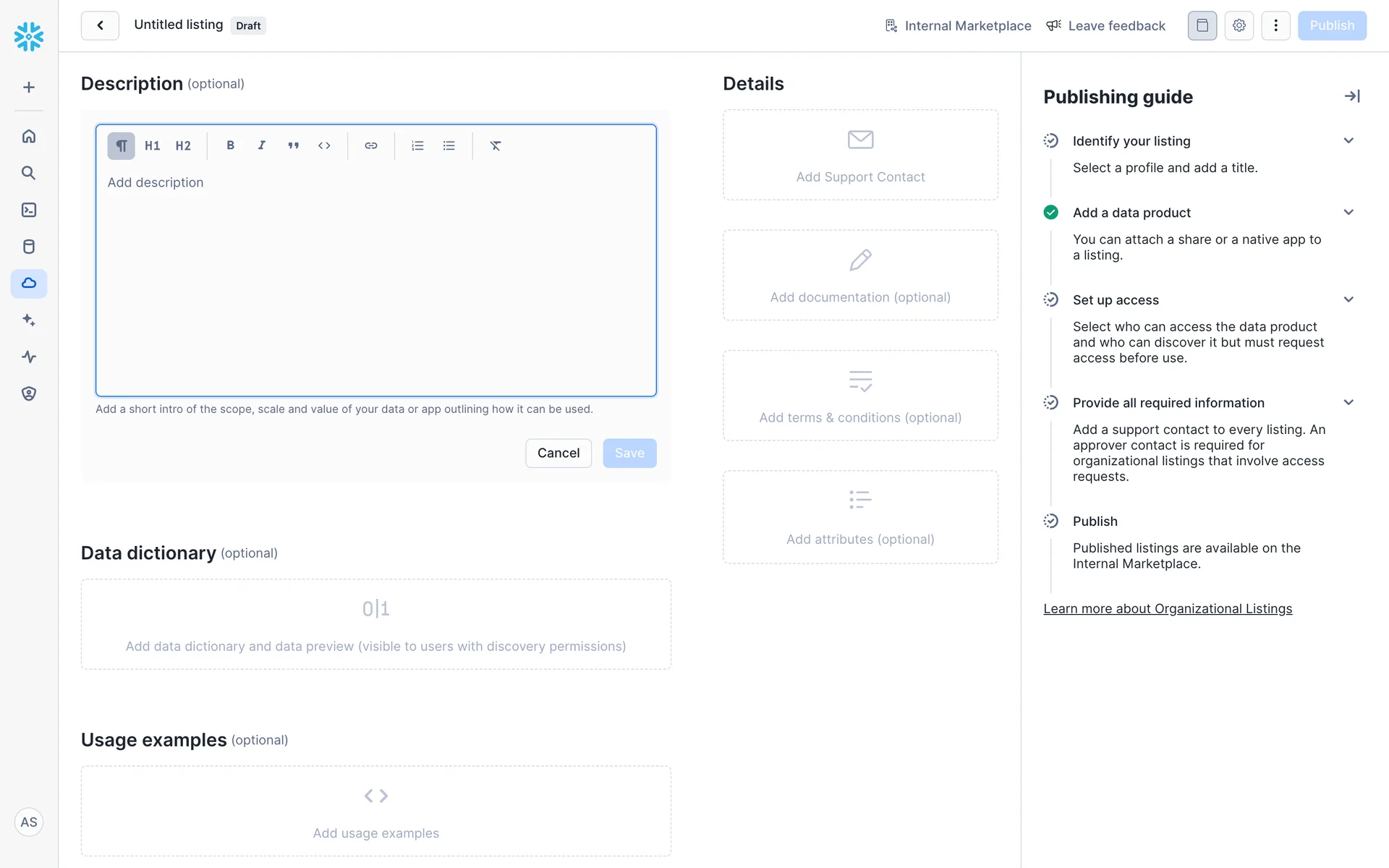Toggle H1 heading style
This screenshot has width=1389, height=868.
[152, 145]
